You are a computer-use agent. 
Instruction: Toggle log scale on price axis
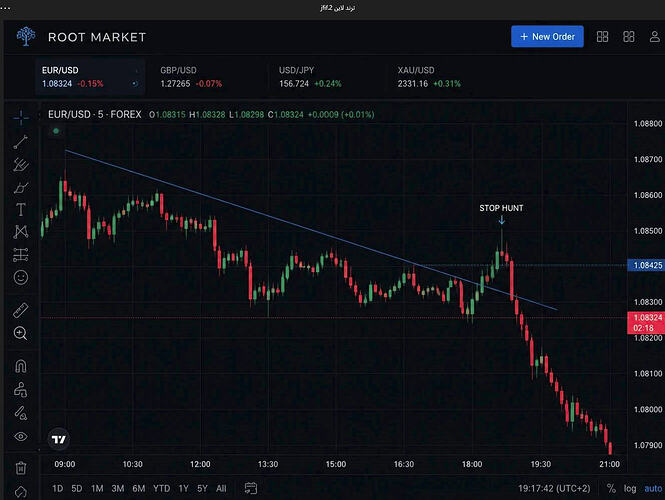pyautogui.click(x=630, y=489)
